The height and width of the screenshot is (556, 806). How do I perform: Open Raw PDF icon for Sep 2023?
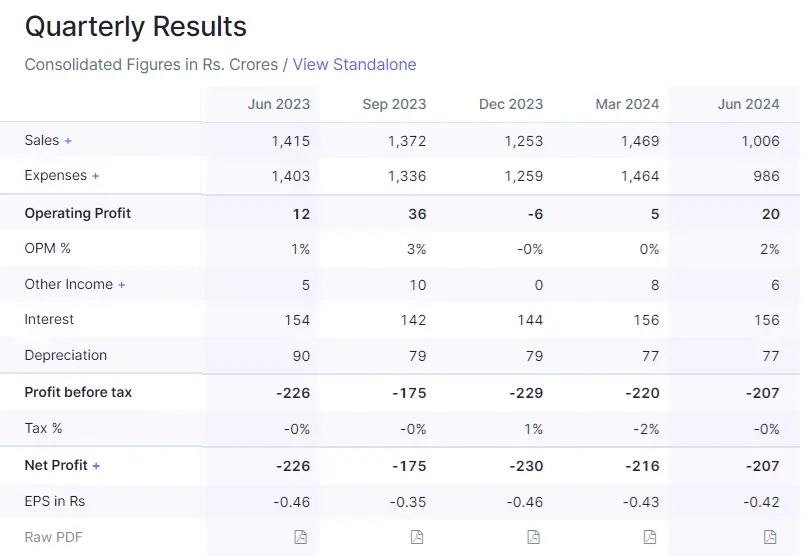(417, 537)
